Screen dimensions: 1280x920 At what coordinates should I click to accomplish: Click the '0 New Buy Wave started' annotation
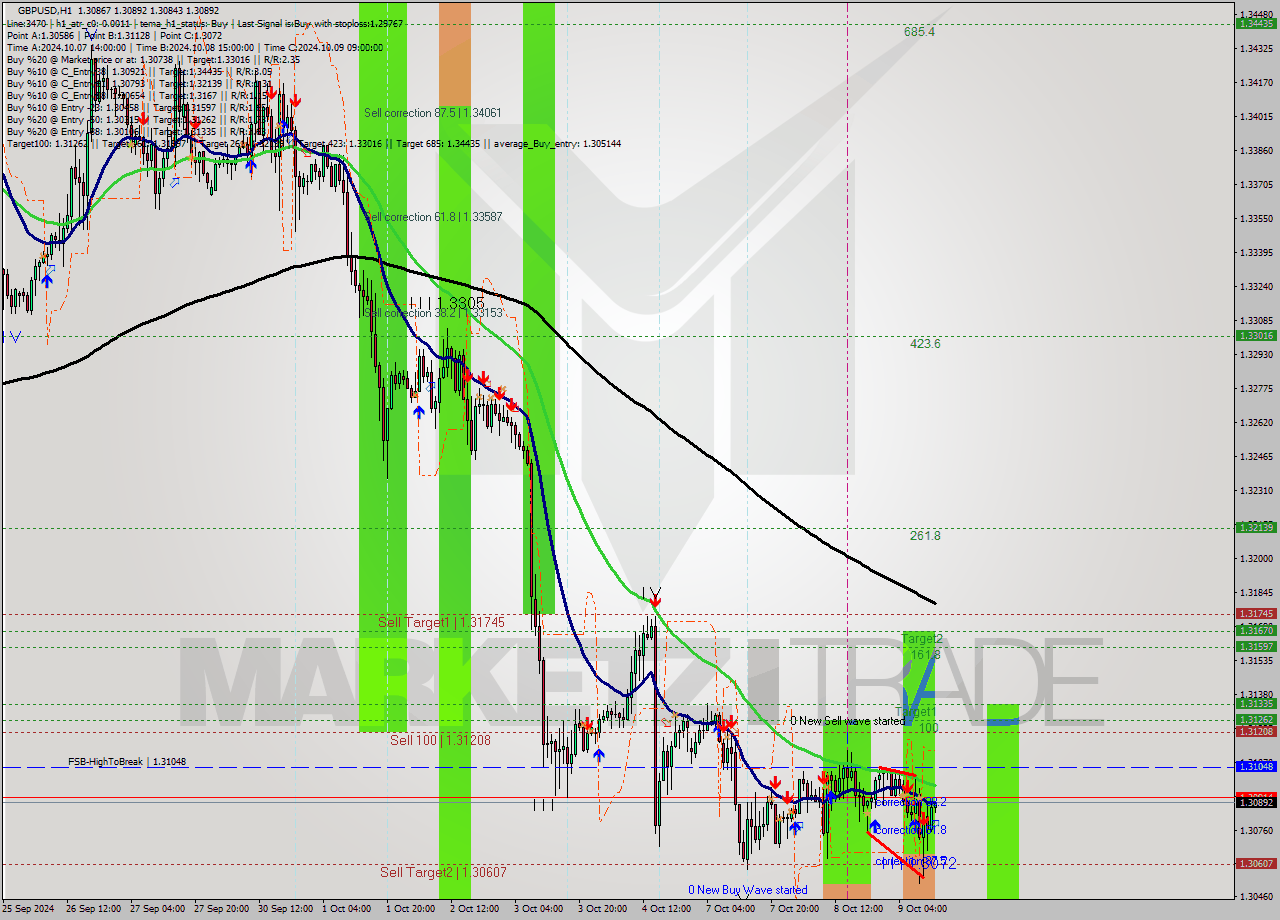pos(747,890)
